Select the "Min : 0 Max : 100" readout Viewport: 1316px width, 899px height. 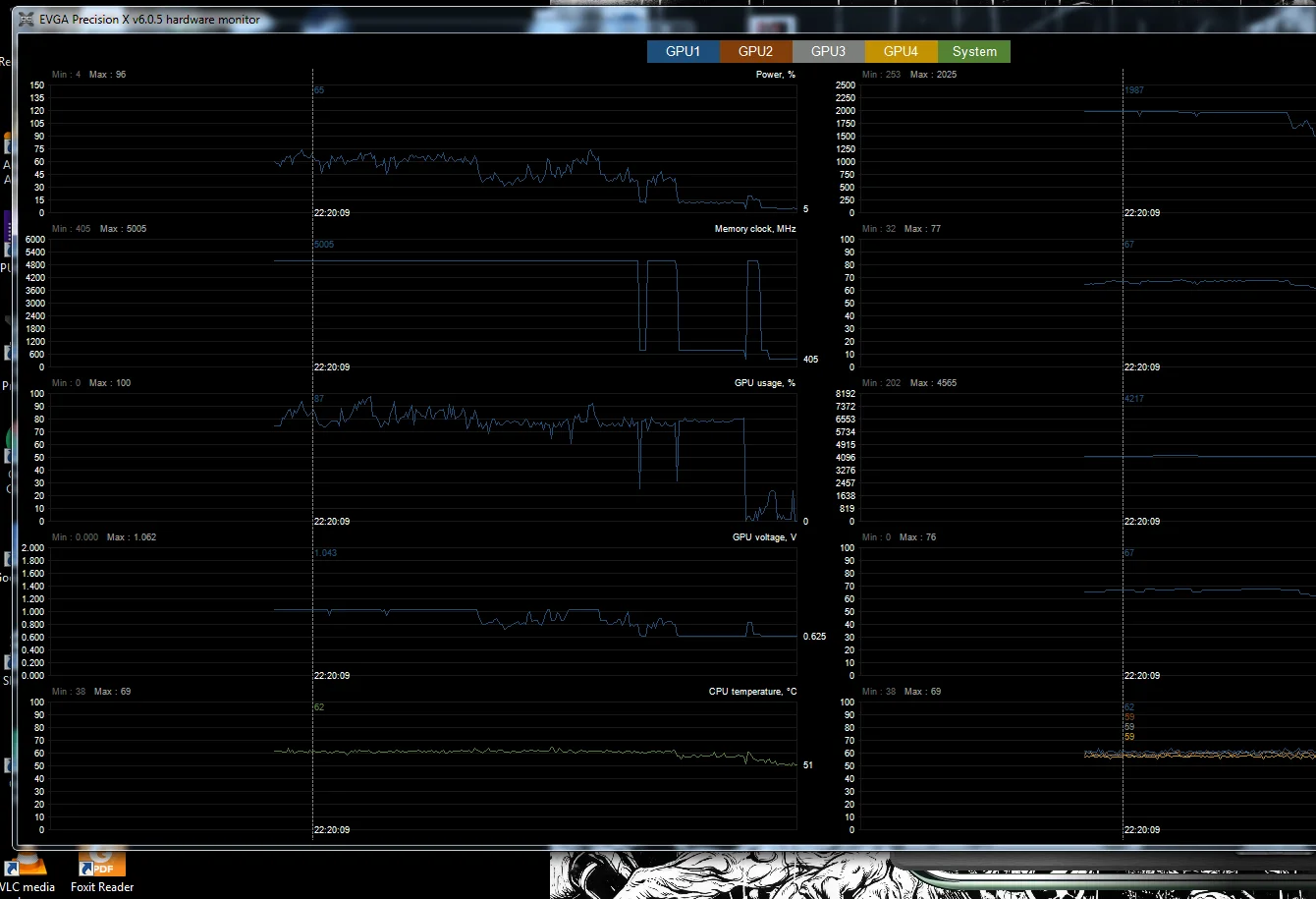[x=91, y=383]
